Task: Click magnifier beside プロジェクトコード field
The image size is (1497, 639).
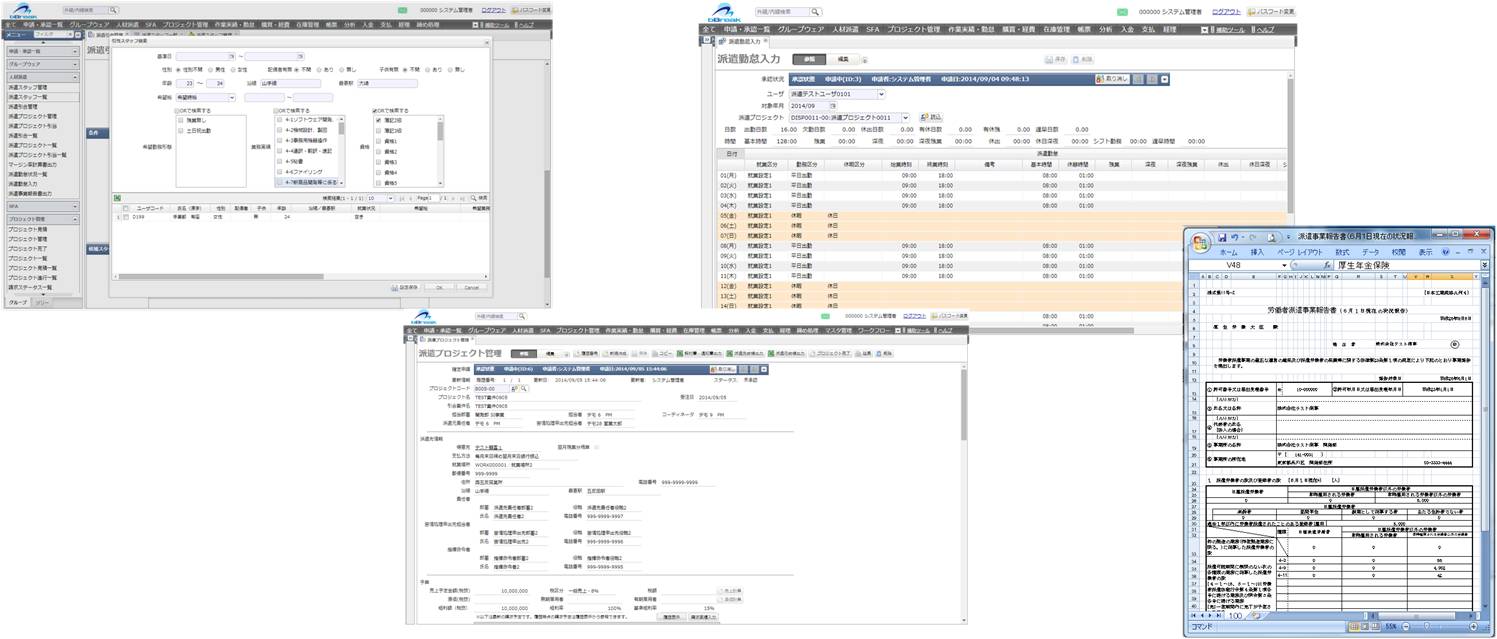Action: 523,388
